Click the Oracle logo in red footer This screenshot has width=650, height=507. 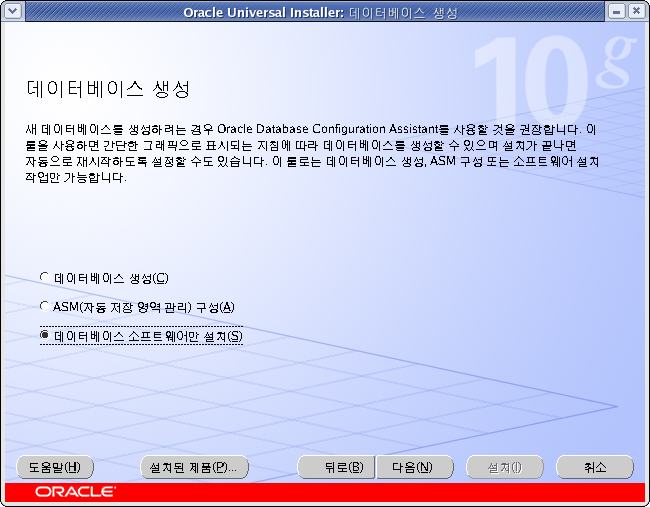click(x=75, y=492)
